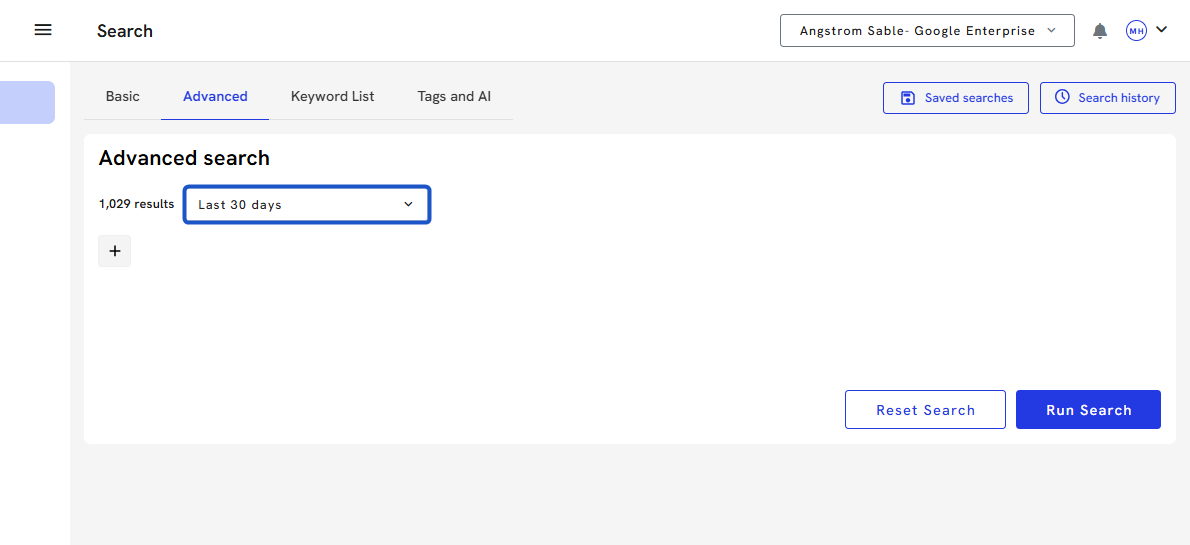
Task: Click Reset Search to clear criteria
Action: (x=925, y=410)
